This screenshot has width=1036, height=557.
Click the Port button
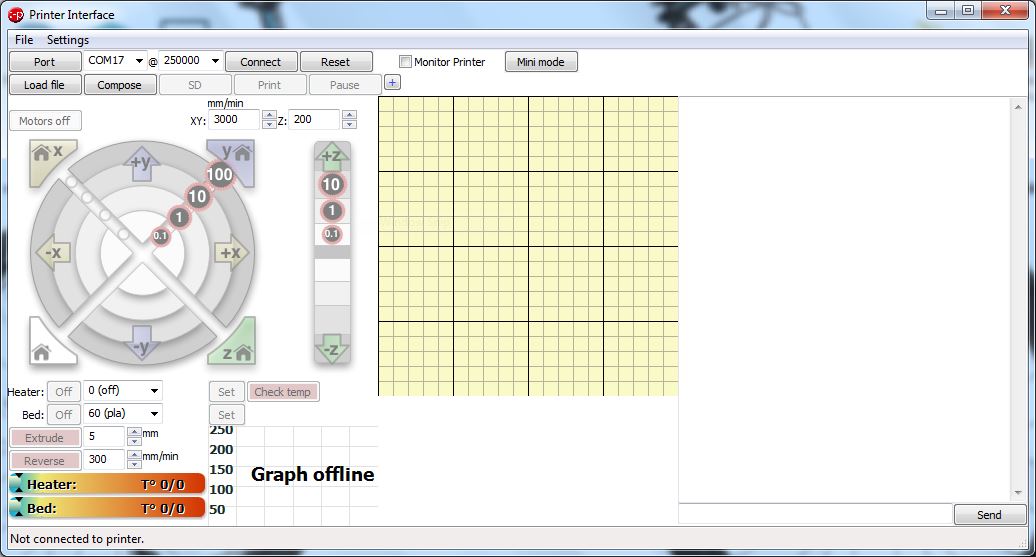coord(45,61)
